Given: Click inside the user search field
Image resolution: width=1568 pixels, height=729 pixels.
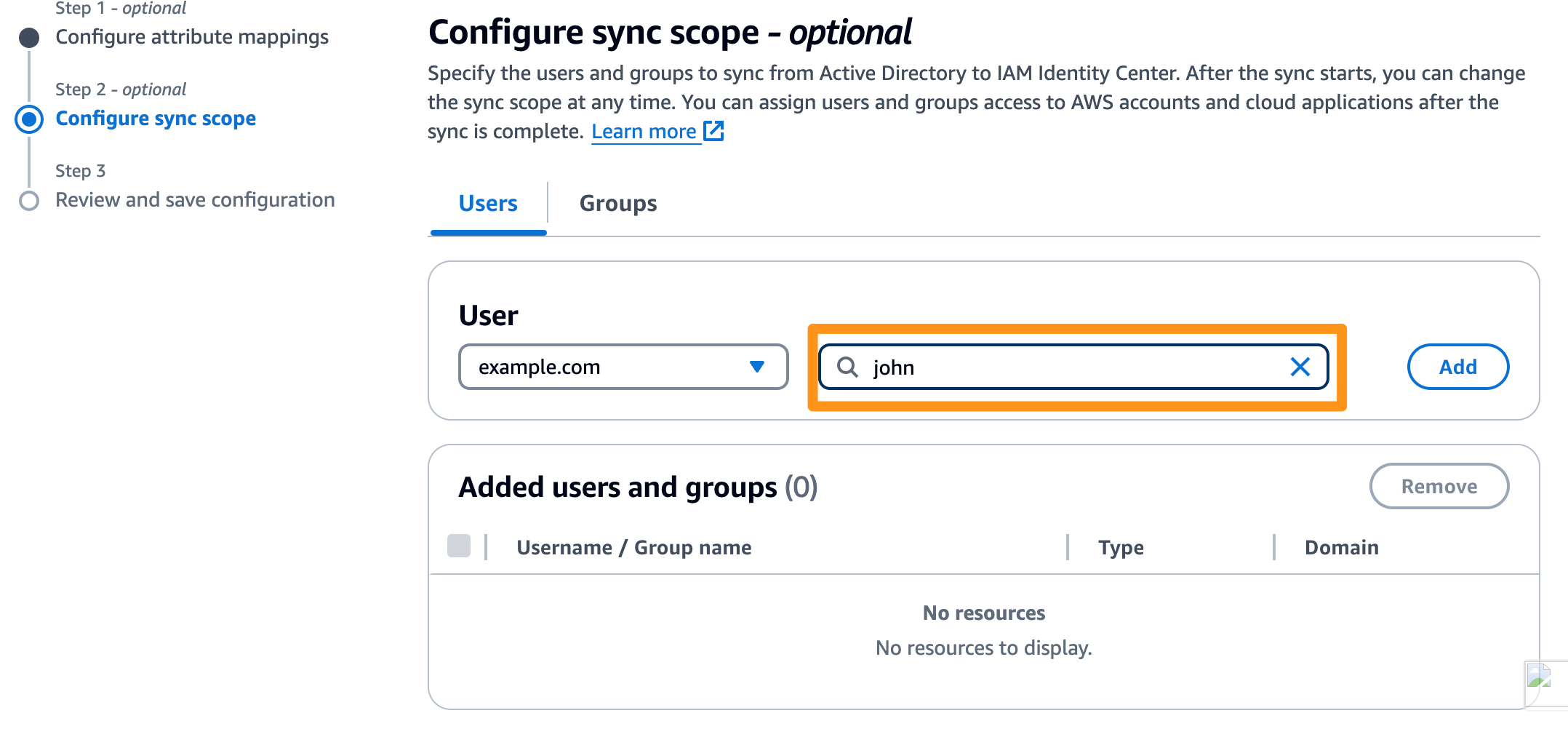Looking at the screenshot, I should pos(1055,367).
